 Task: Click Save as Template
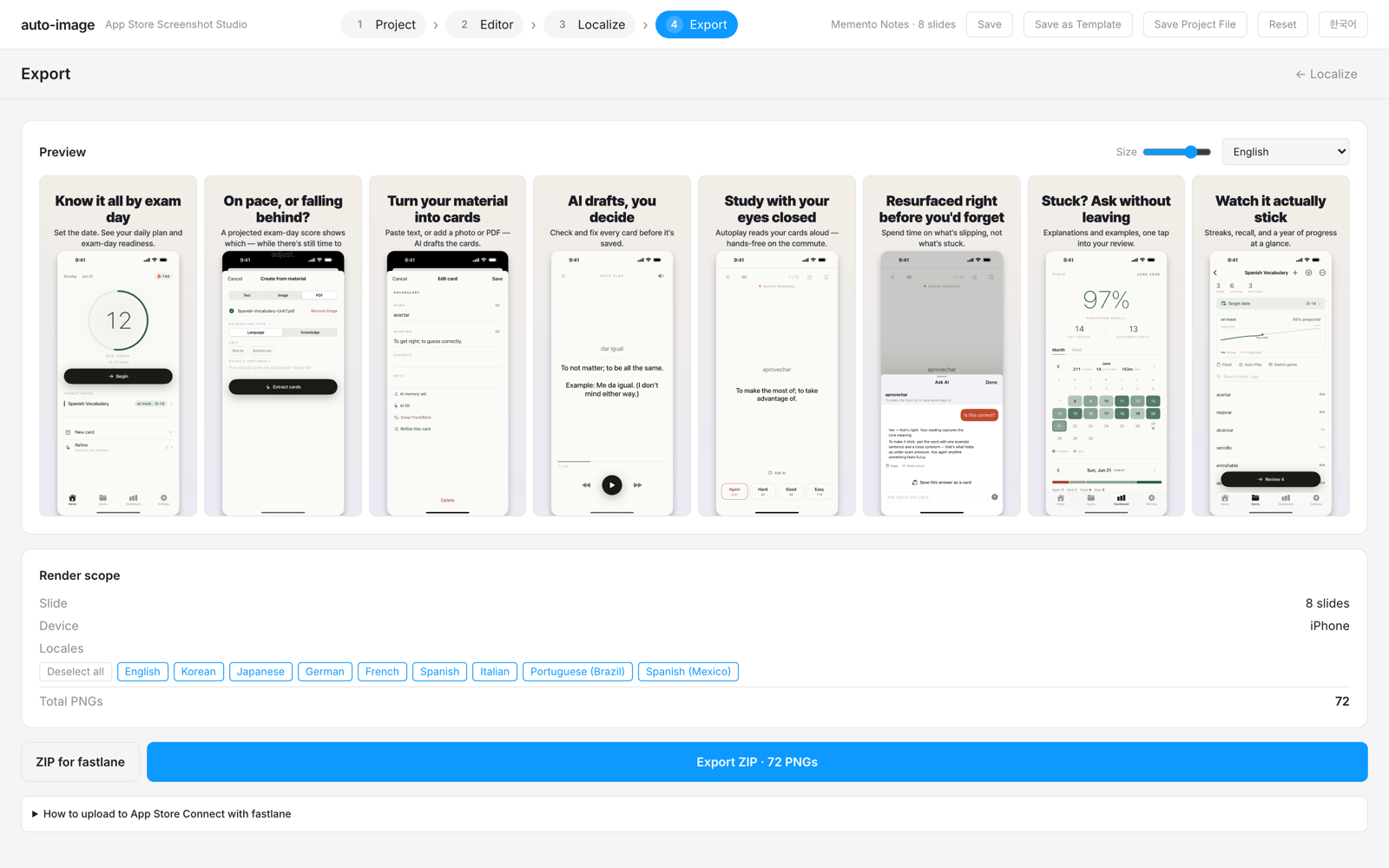click(x=1077, y=24)
